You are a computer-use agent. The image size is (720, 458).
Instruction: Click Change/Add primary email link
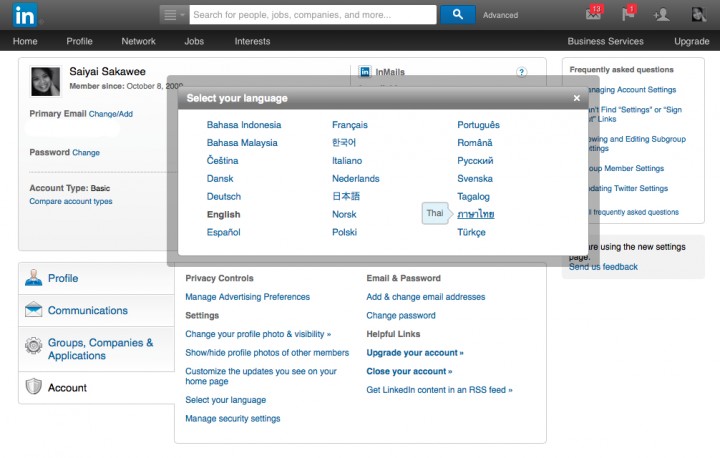tap(111, 114)
